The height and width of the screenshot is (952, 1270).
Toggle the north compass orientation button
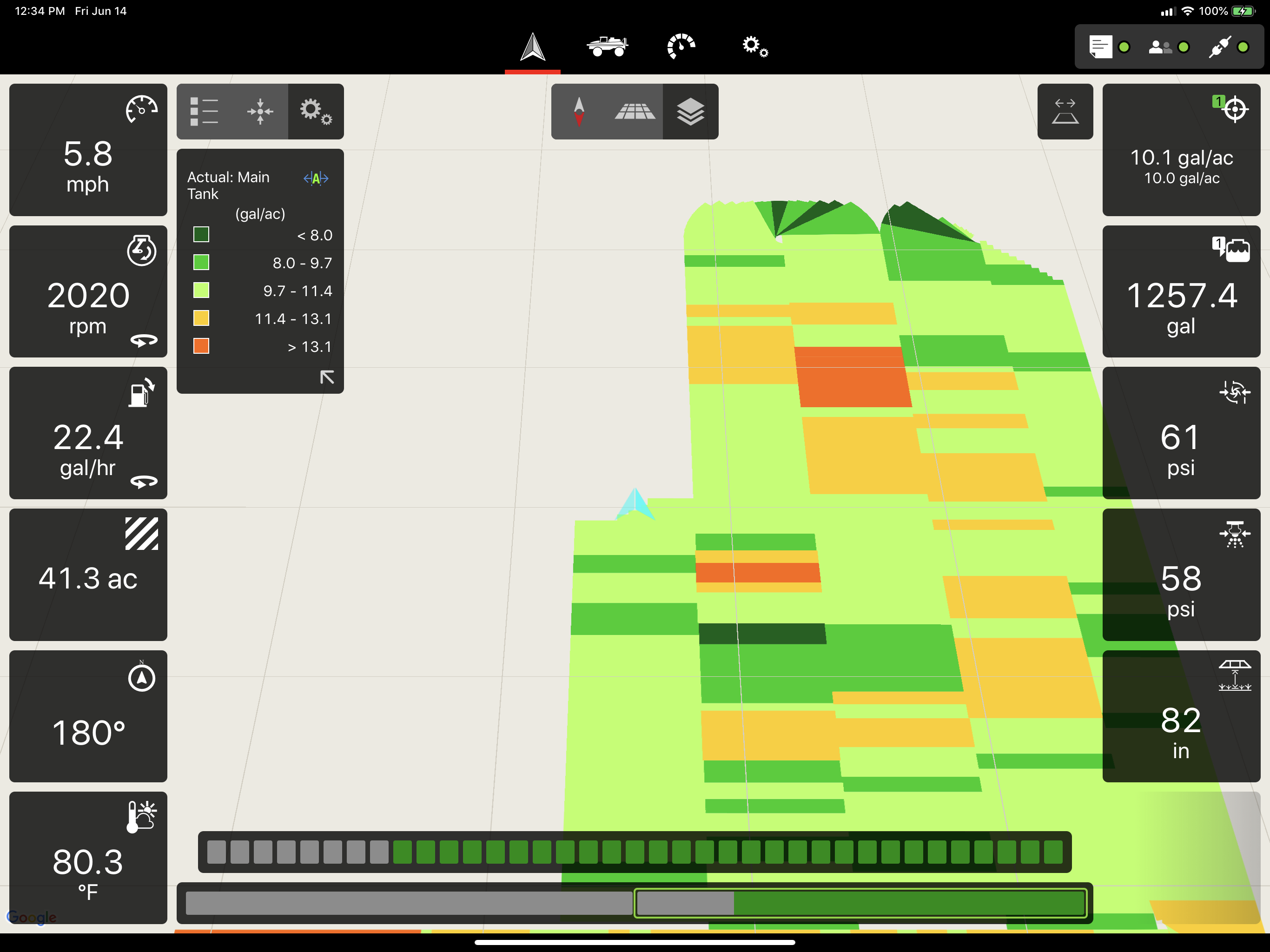tap(579, 112)
